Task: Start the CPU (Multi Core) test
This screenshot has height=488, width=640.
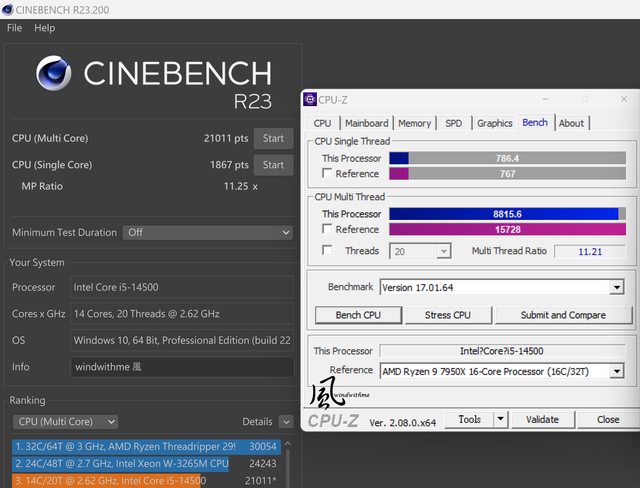Action: tap(273, 138)
